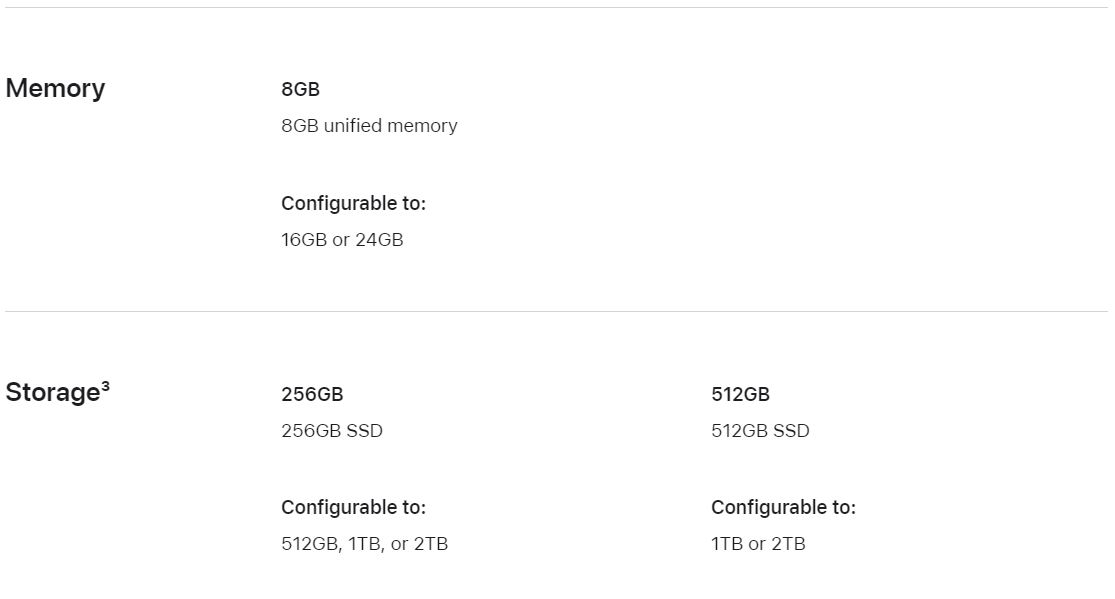The width and height of the screenshot is (1115, 599).
Task: Click the 16GB or 24GB text
Action: tap(342, 240)
